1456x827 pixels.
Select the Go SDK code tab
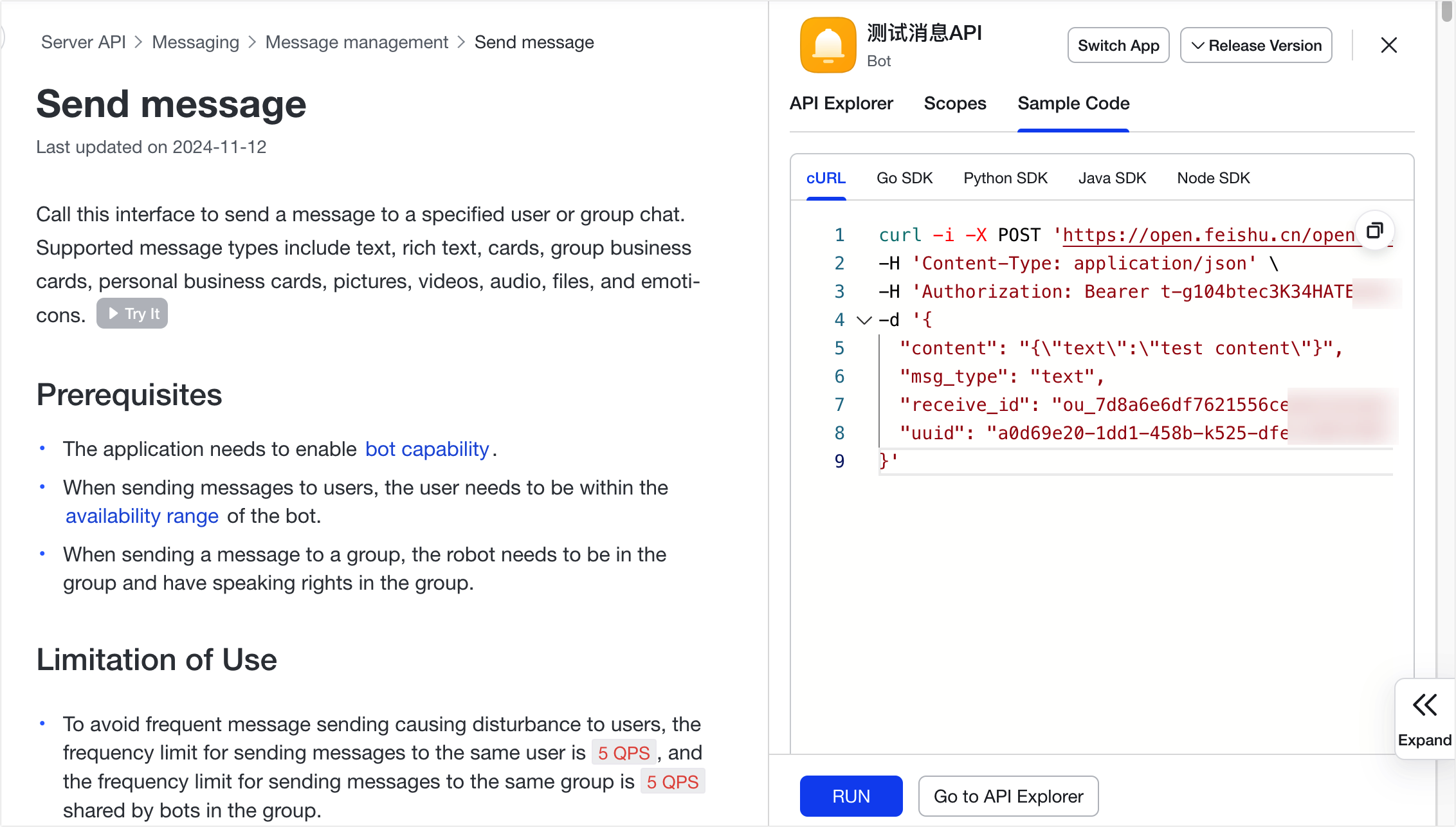coord(904,178)
